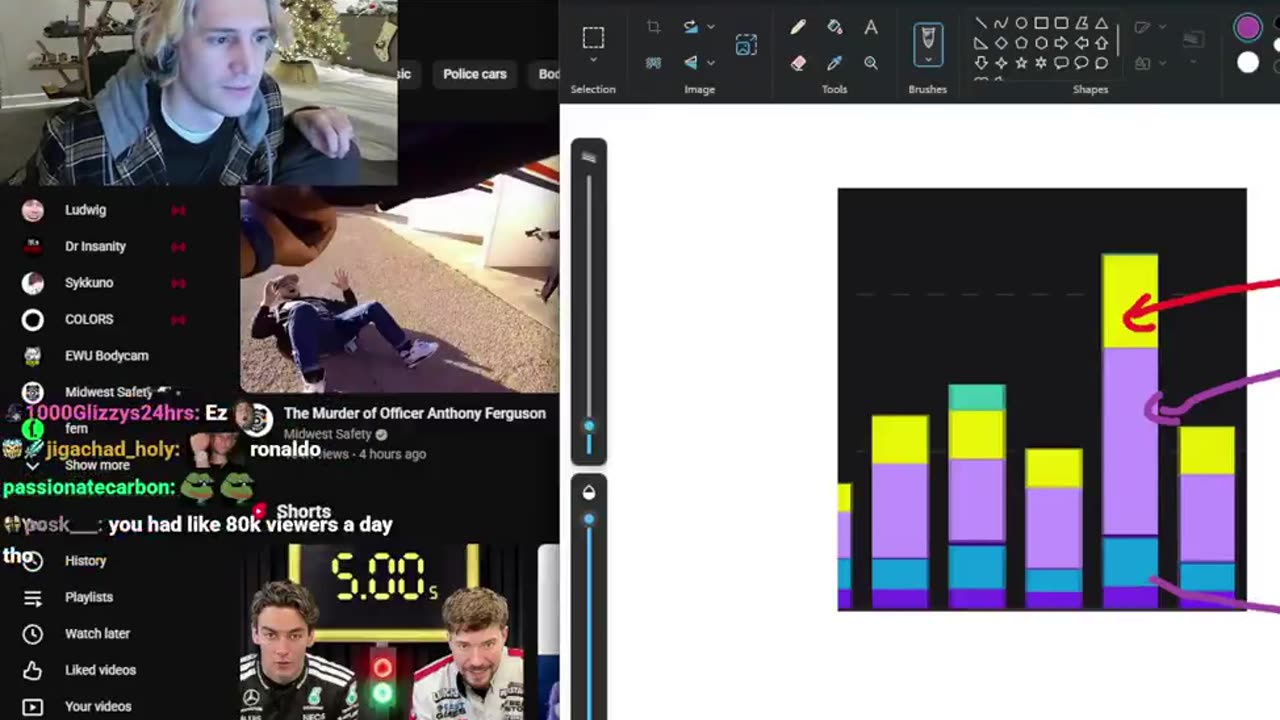Choose the Up arrow shape

tap(1101, 43)
